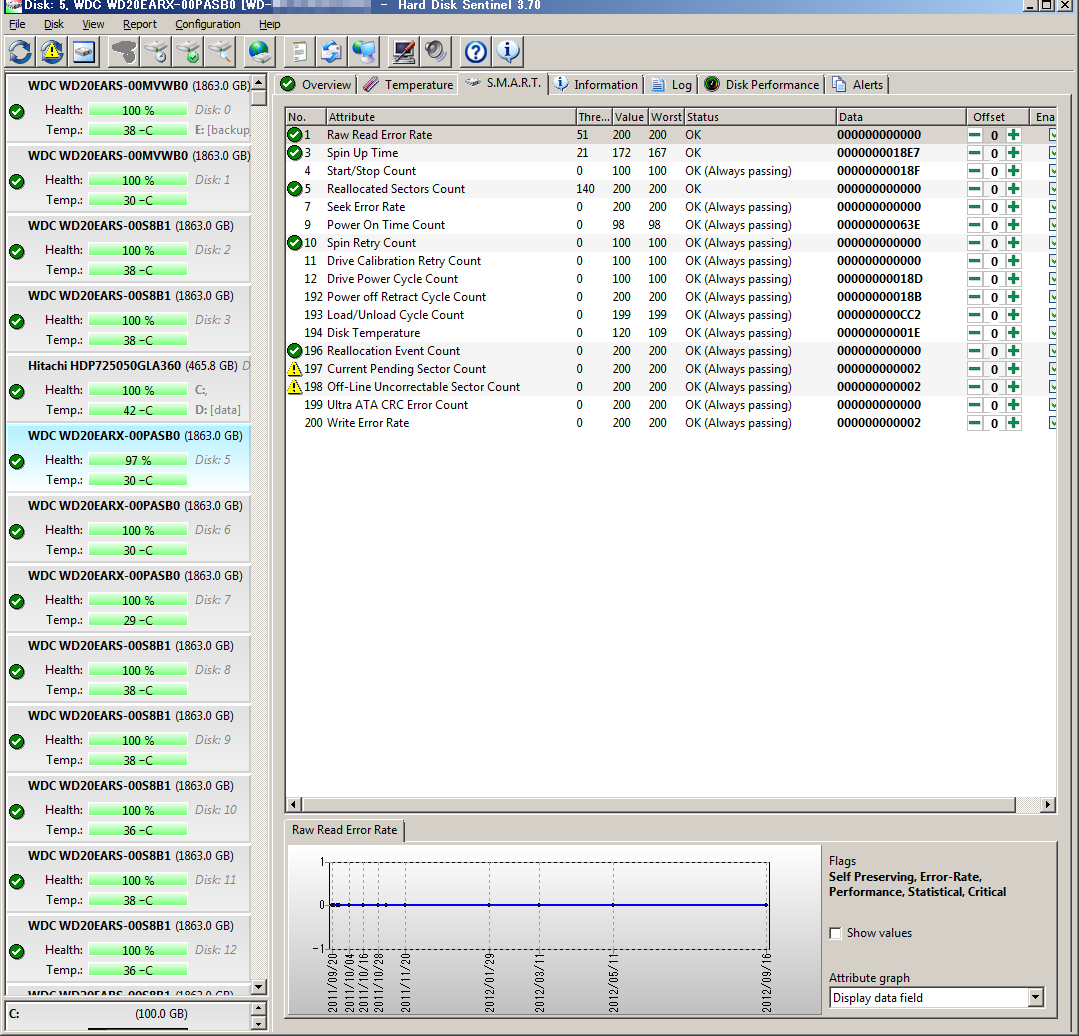Viewport: 1079px width, 1036px height.
Task: Open the Attribute graph dropdown
Action: pyautogui.click(x=1036, y=997)
